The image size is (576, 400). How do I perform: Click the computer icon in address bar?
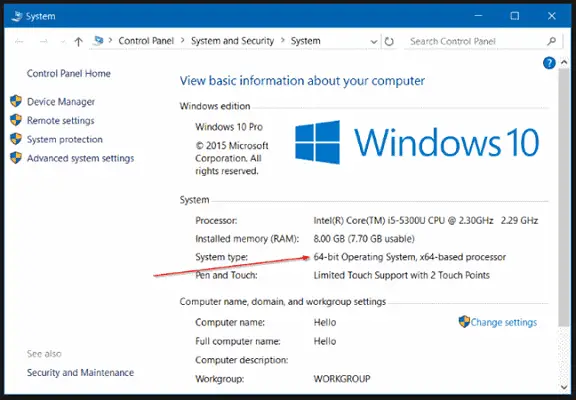[x=98, y=40]
